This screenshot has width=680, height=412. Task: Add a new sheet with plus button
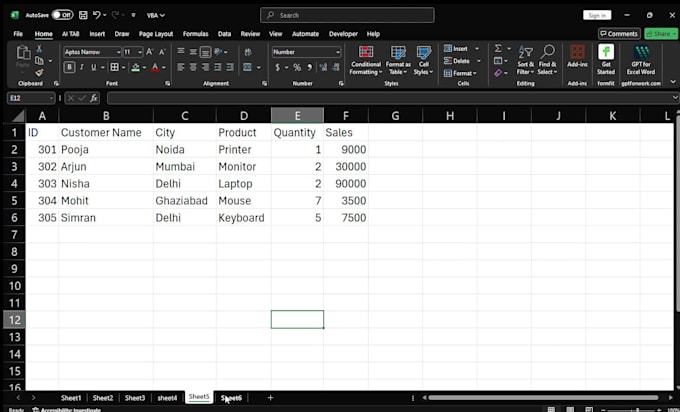tap(270, 398)
